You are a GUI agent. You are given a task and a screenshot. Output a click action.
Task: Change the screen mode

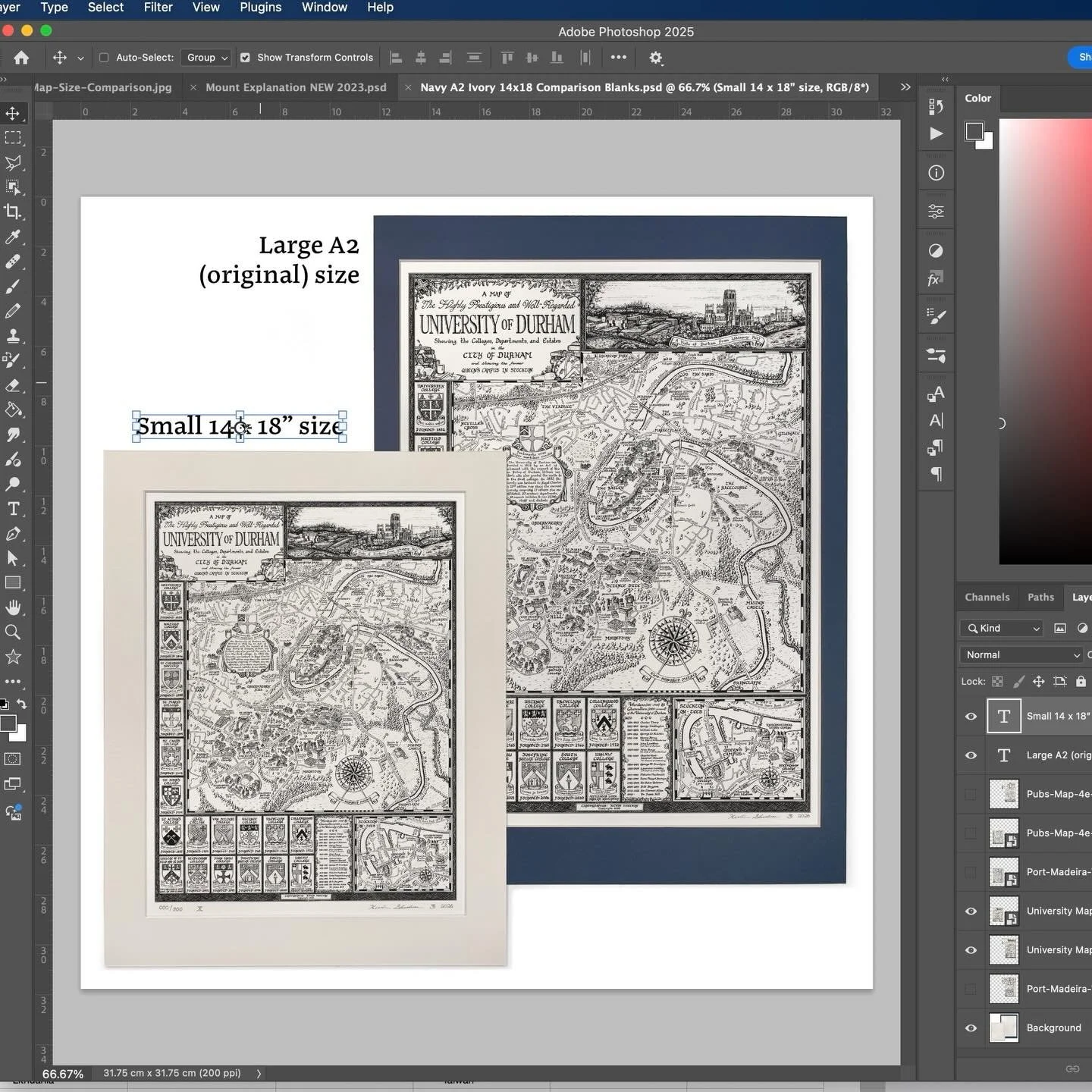tap(13, 784)
